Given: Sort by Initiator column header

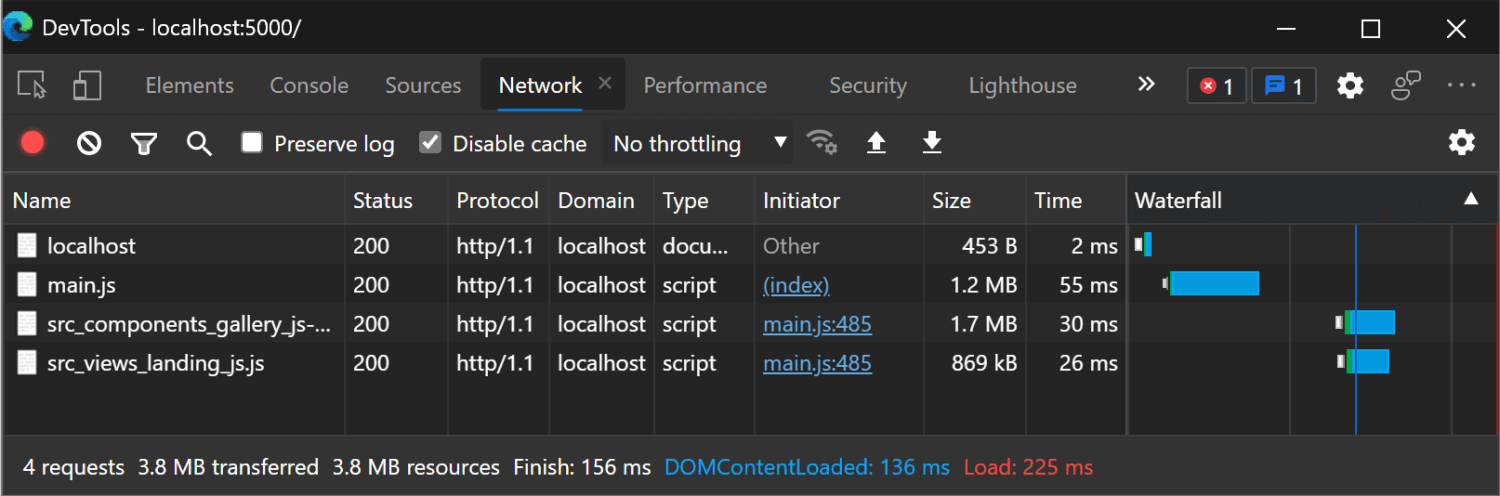Looking at the screenshot, I should (x=839, y=201).
